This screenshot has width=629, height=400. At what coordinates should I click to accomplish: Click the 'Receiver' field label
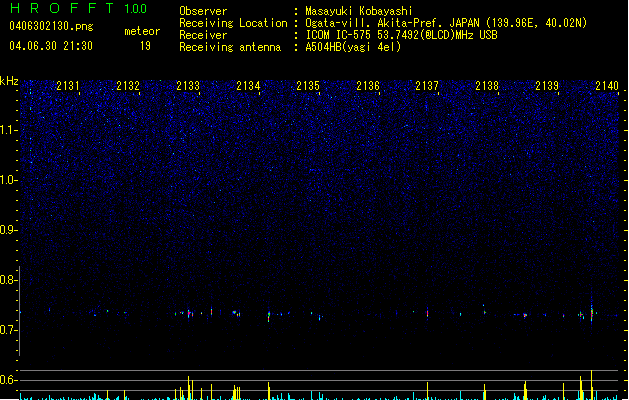(x=203, y=35)
